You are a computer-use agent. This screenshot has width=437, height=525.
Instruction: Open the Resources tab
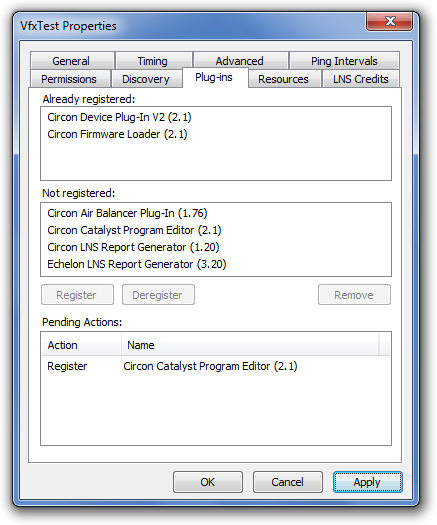[284, 79]
